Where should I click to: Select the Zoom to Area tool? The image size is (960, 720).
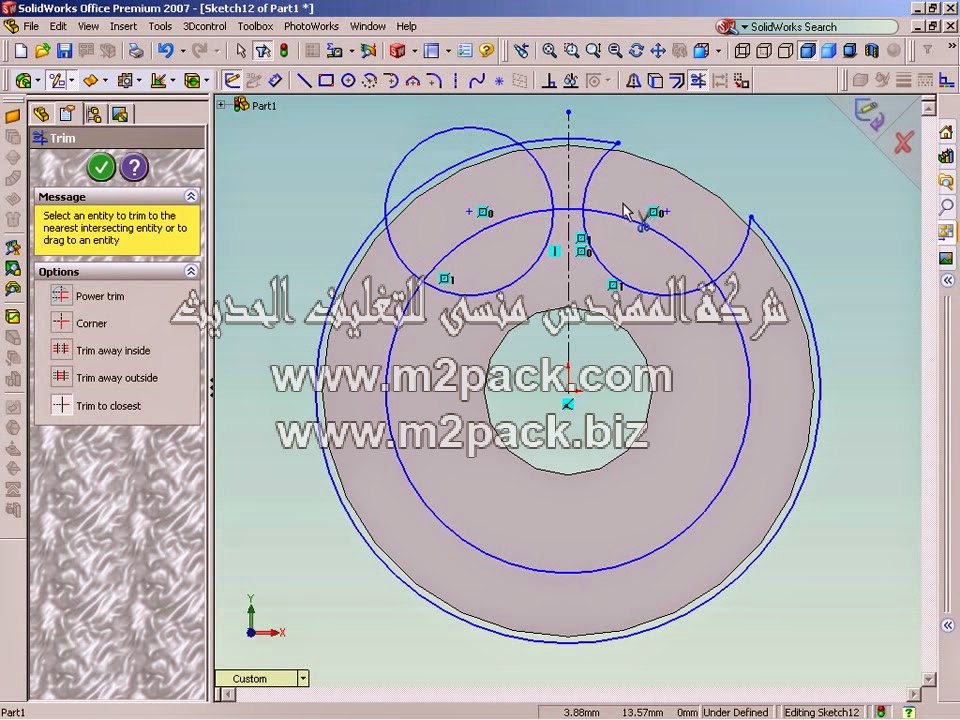[571, 51]
